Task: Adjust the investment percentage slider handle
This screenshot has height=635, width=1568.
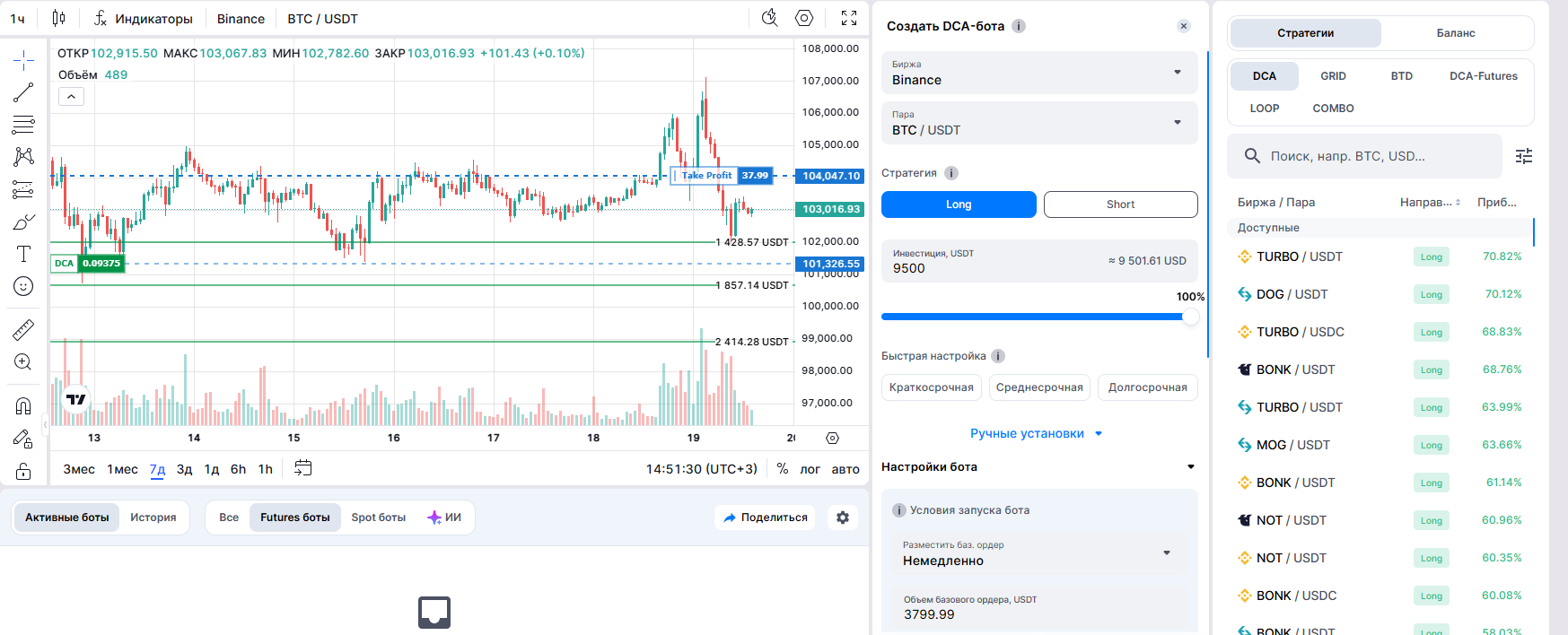Action: (1190, 317)
